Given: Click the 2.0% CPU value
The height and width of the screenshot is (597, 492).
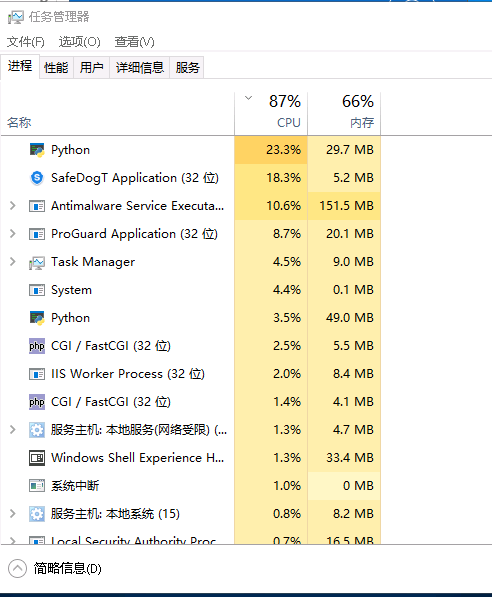Looking at the screenshot, I should click(287, 374).
